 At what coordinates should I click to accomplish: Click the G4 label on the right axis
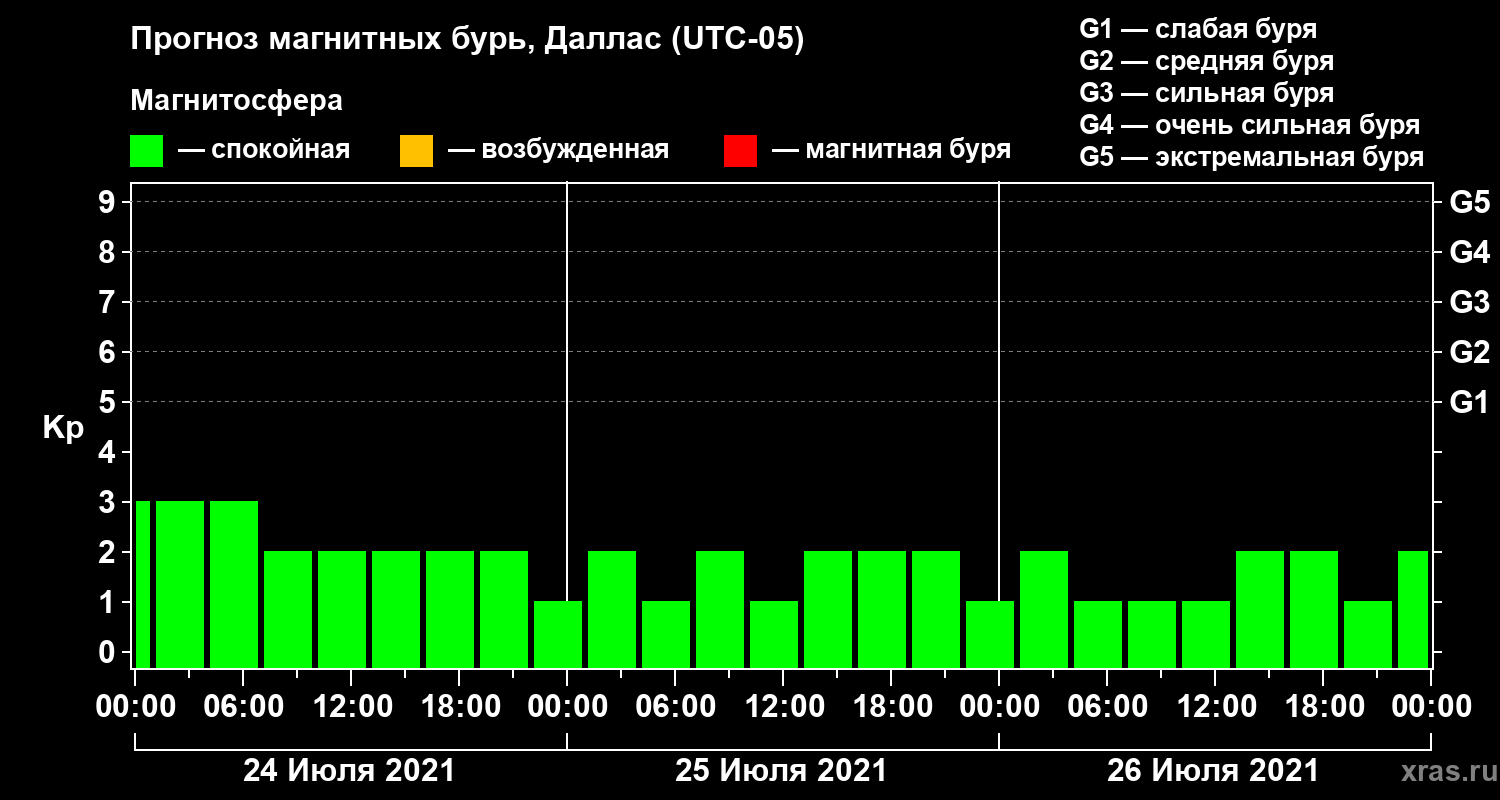pos(1469,252)
